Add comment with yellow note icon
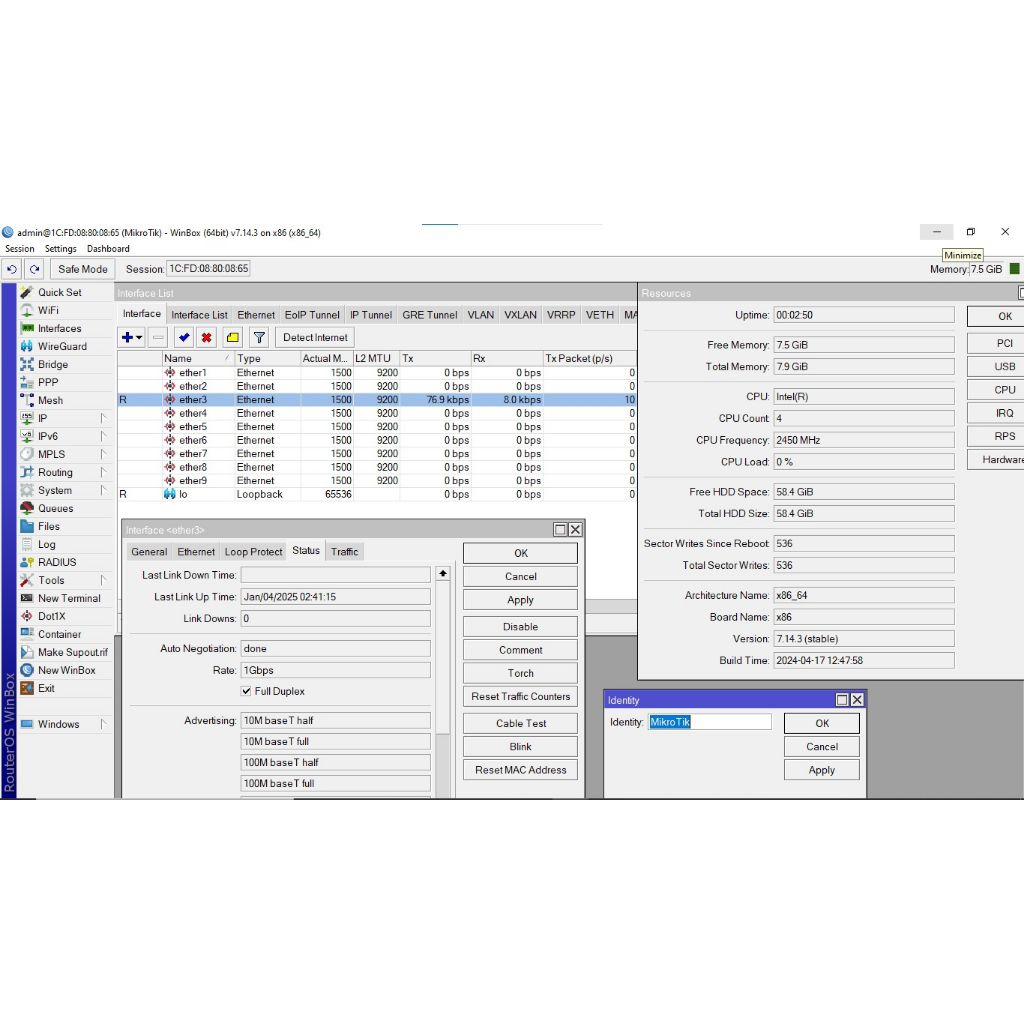 coord(232,338)
